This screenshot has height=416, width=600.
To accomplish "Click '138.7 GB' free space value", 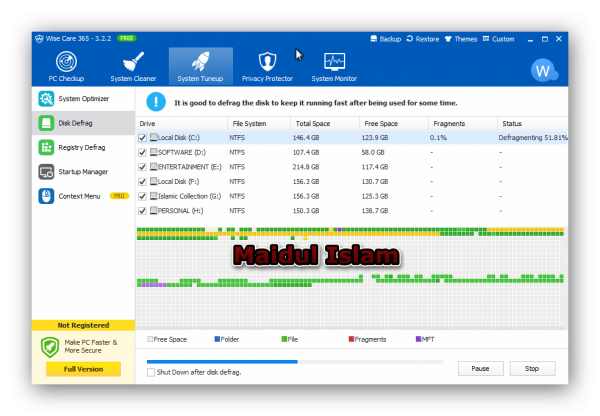I will pyautogui.click(x=375, y=211).
